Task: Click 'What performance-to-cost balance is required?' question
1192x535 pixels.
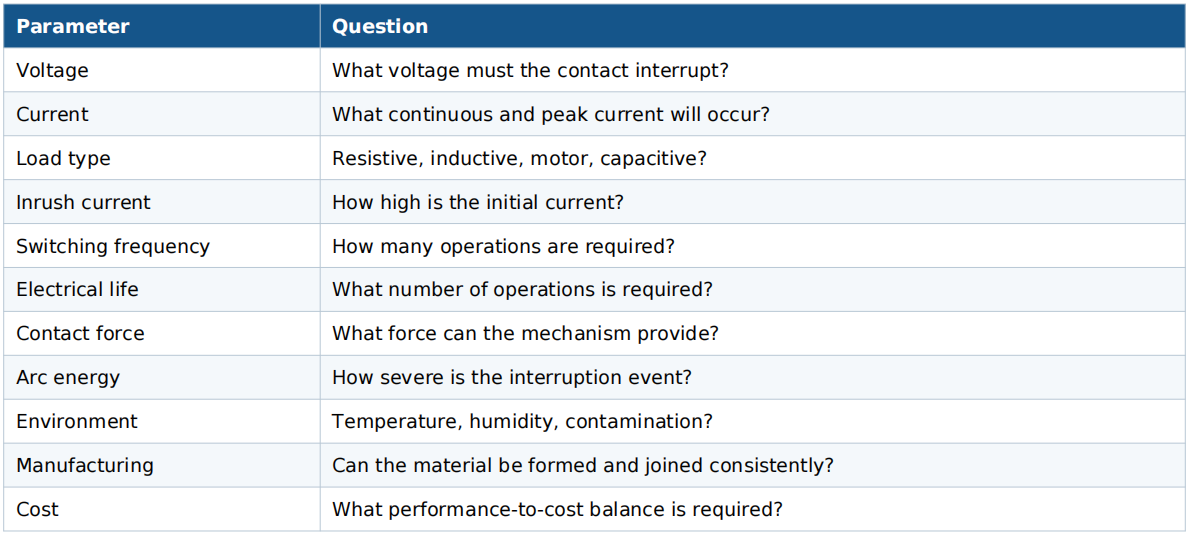Action: tap(557, 509)
